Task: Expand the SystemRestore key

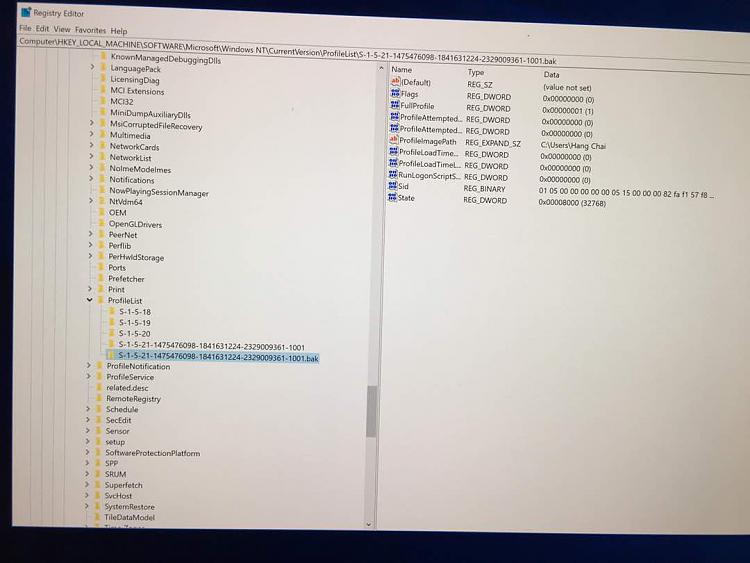Action: (87, 506)
